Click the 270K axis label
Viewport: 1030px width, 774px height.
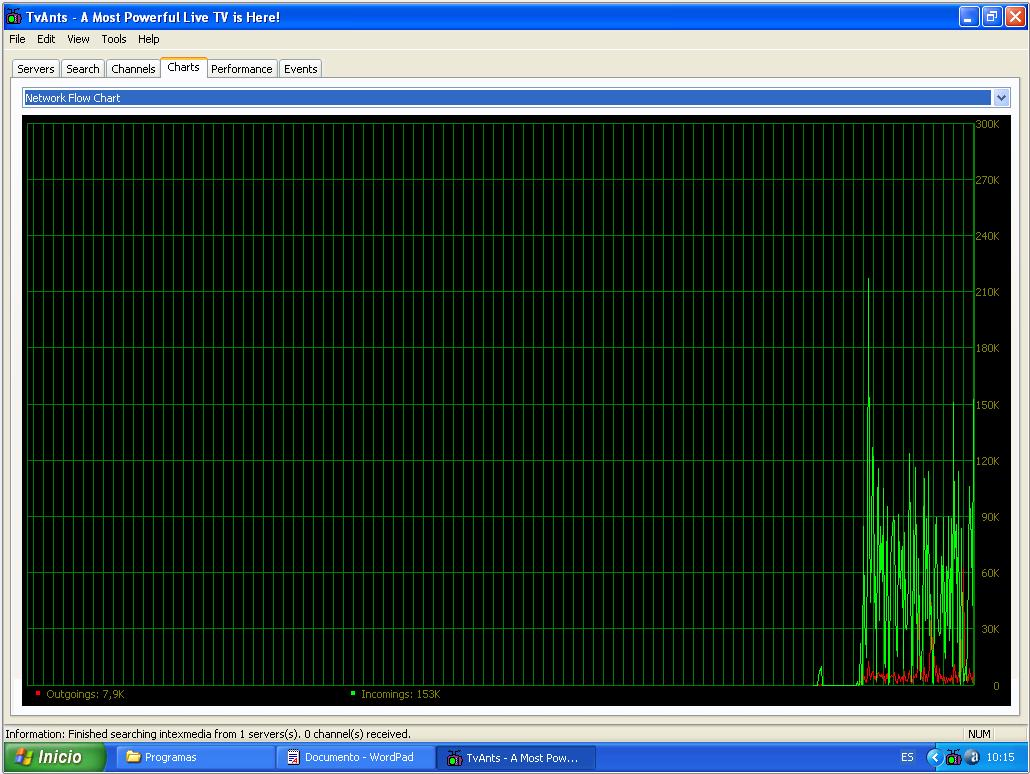[x=987, y=180]
